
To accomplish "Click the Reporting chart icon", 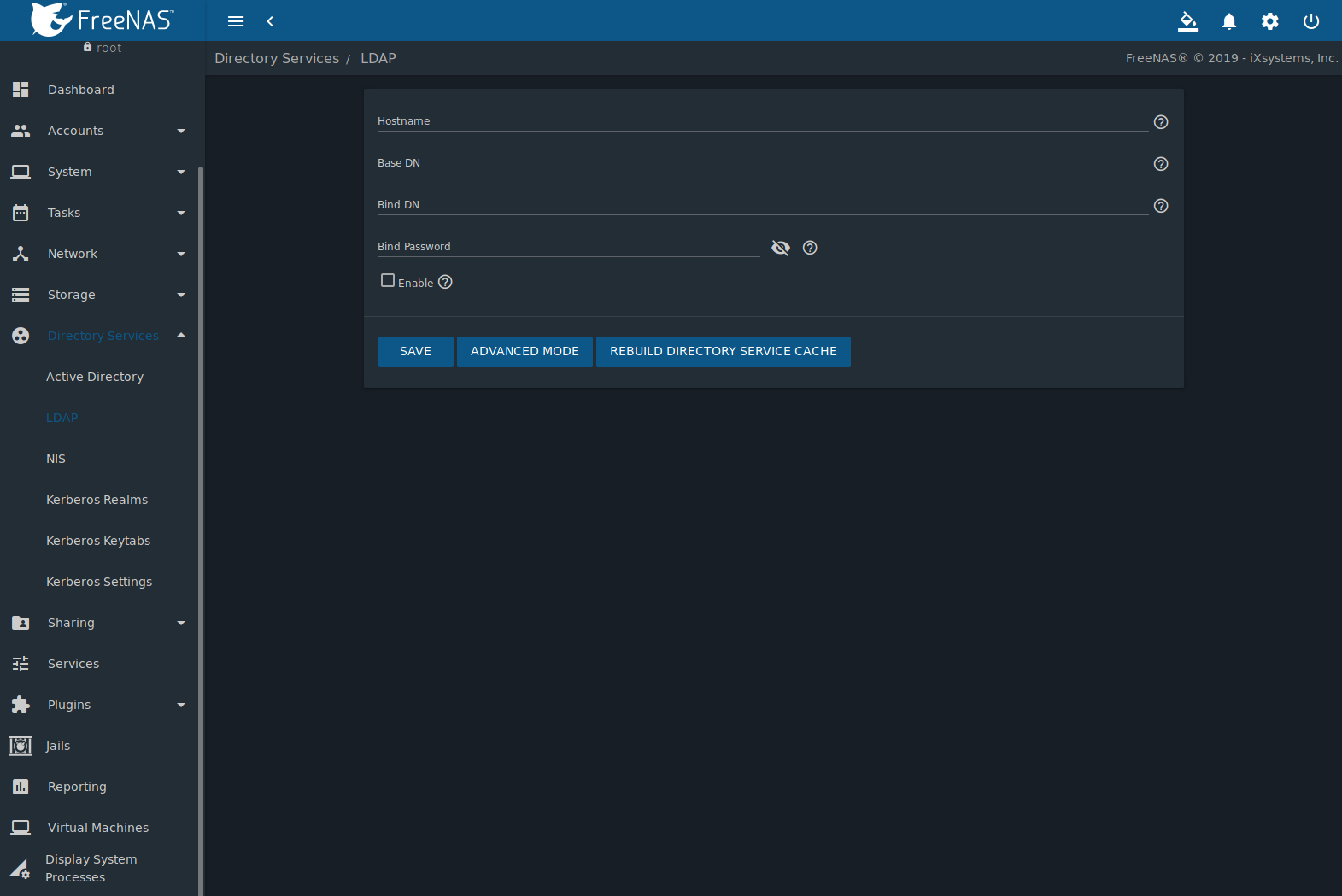I will [21, 787].
